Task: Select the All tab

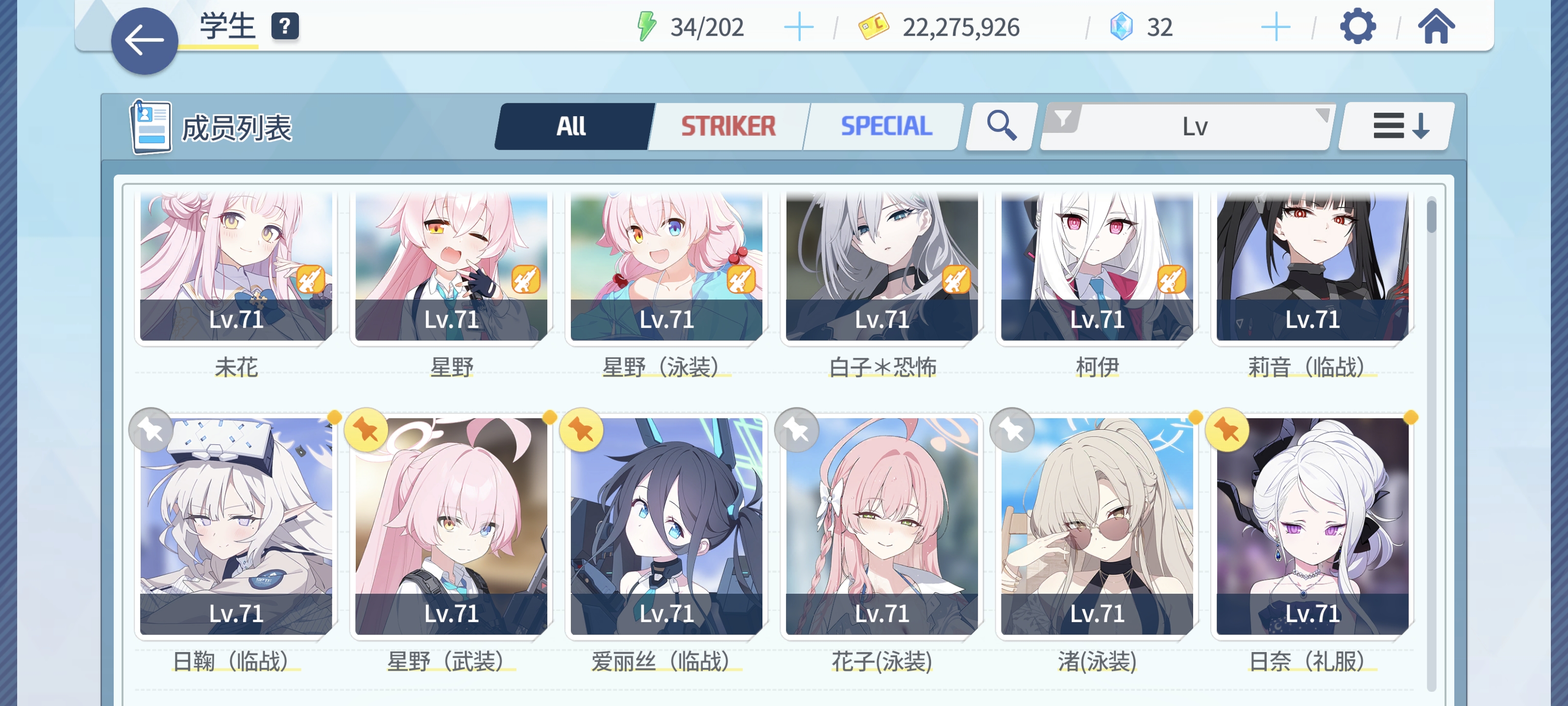Action: pos(572,126)
